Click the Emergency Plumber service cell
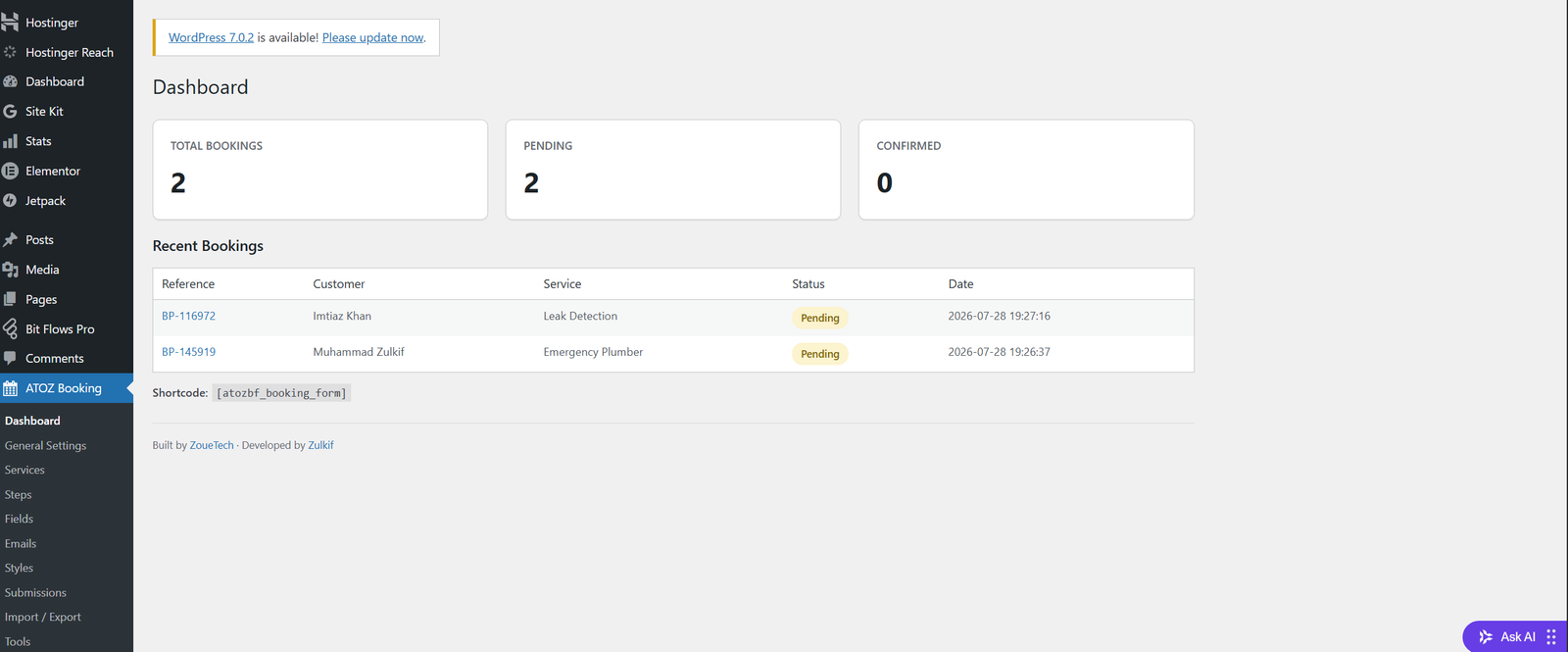The width and height of the screenshot is (1568, 652). (593, 352)
